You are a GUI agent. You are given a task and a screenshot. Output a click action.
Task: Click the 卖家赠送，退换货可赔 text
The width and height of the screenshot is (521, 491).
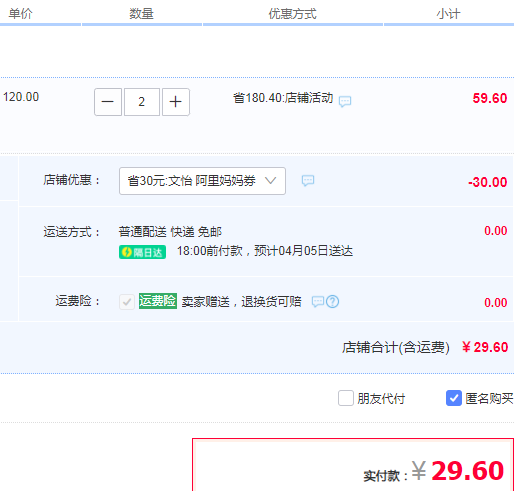point(241,302)
